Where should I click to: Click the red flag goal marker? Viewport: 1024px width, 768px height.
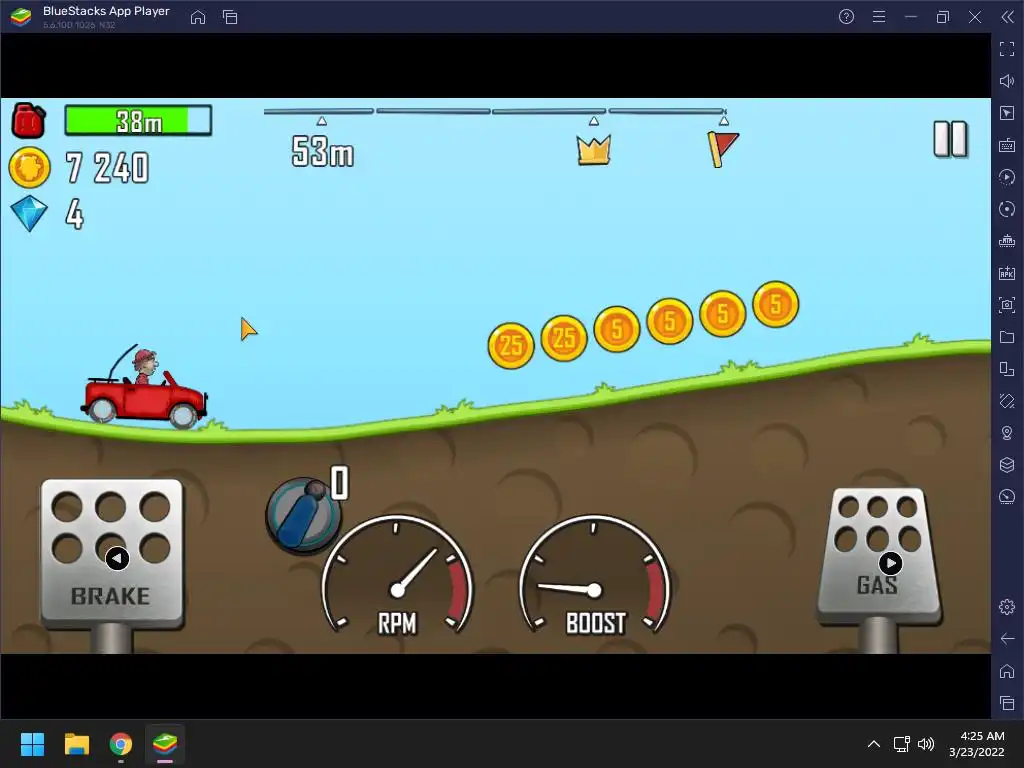[x=722, y=149]
